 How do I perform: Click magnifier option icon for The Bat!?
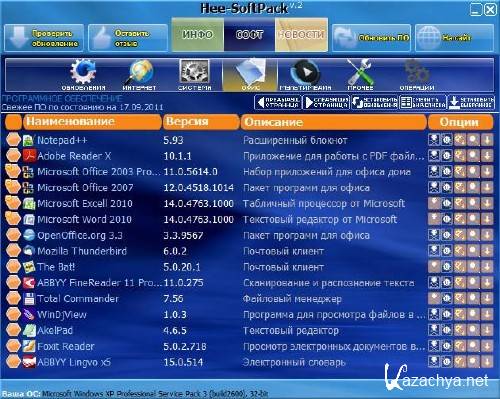[x=473, y=267]
